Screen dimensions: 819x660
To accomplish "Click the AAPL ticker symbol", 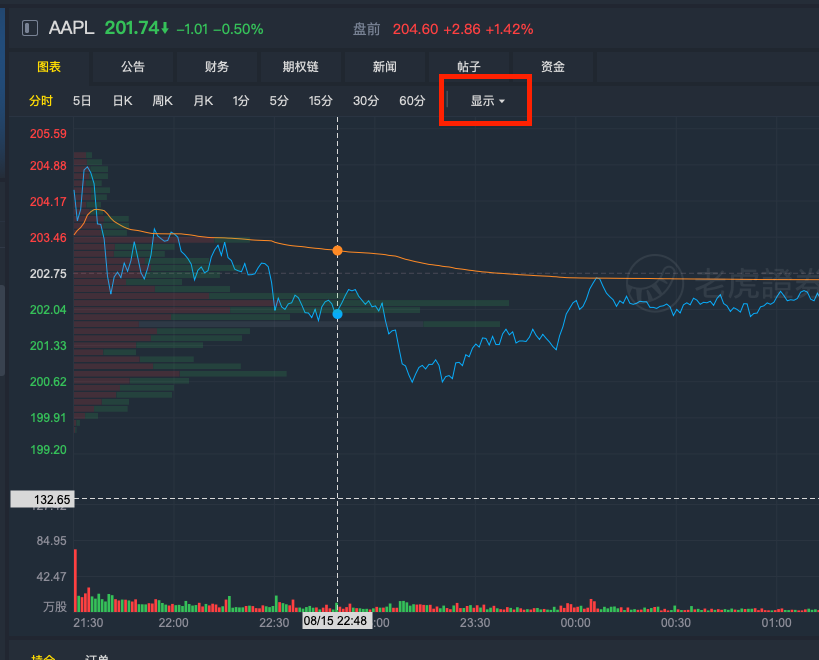I will click(72, 28).
